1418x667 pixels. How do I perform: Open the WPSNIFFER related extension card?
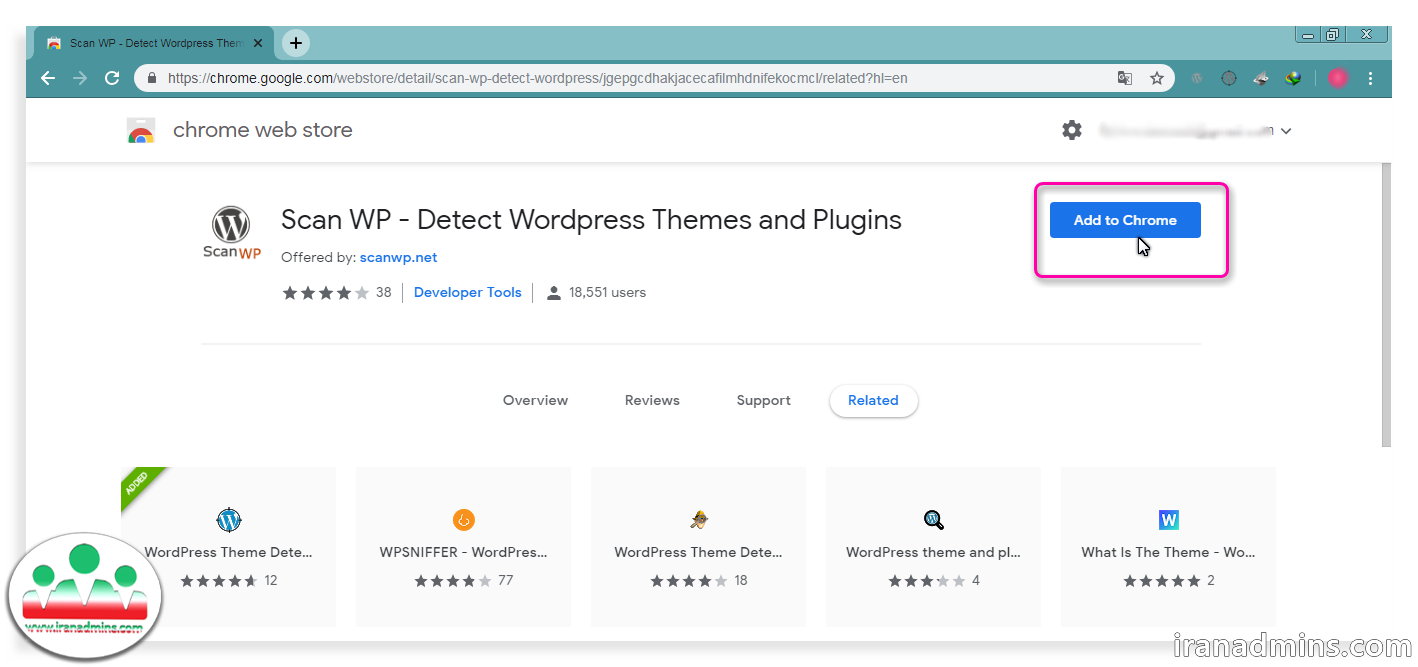(464, 546)
